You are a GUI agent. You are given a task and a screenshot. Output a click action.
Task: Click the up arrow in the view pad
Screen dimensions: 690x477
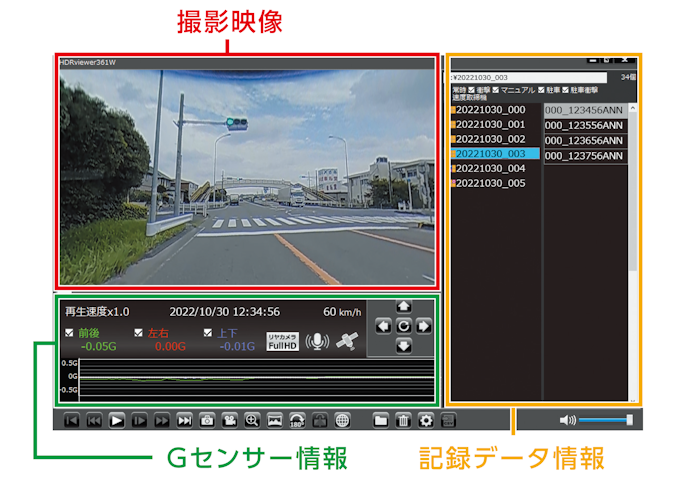coord(404,306)
